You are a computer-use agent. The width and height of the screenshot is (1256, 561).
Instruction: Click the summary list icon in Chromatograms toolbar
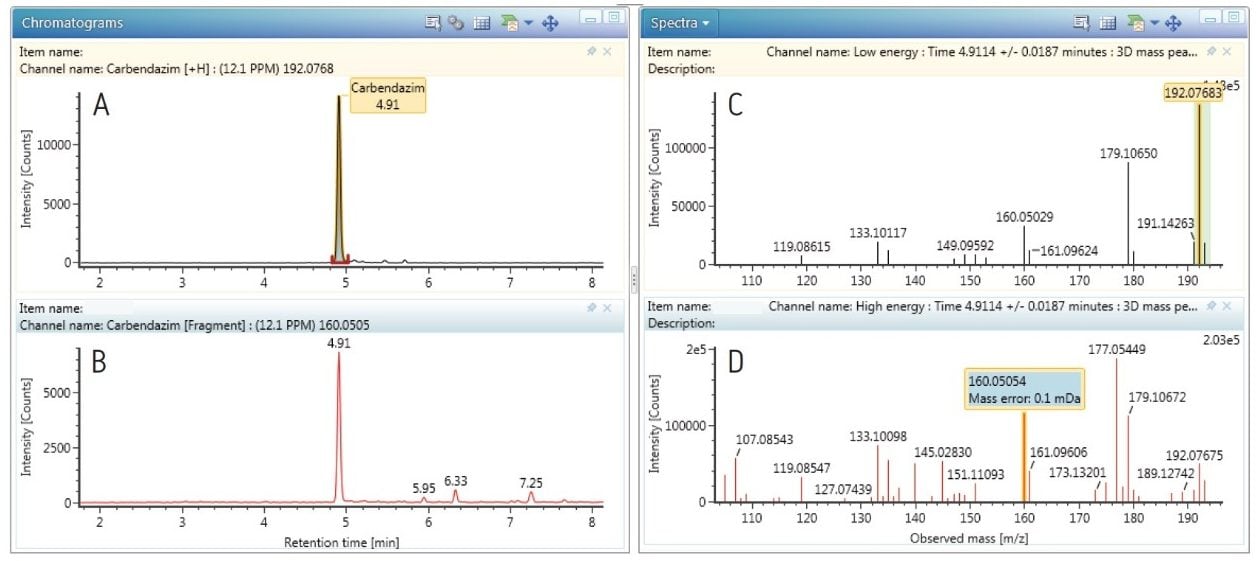click(432, 22)
